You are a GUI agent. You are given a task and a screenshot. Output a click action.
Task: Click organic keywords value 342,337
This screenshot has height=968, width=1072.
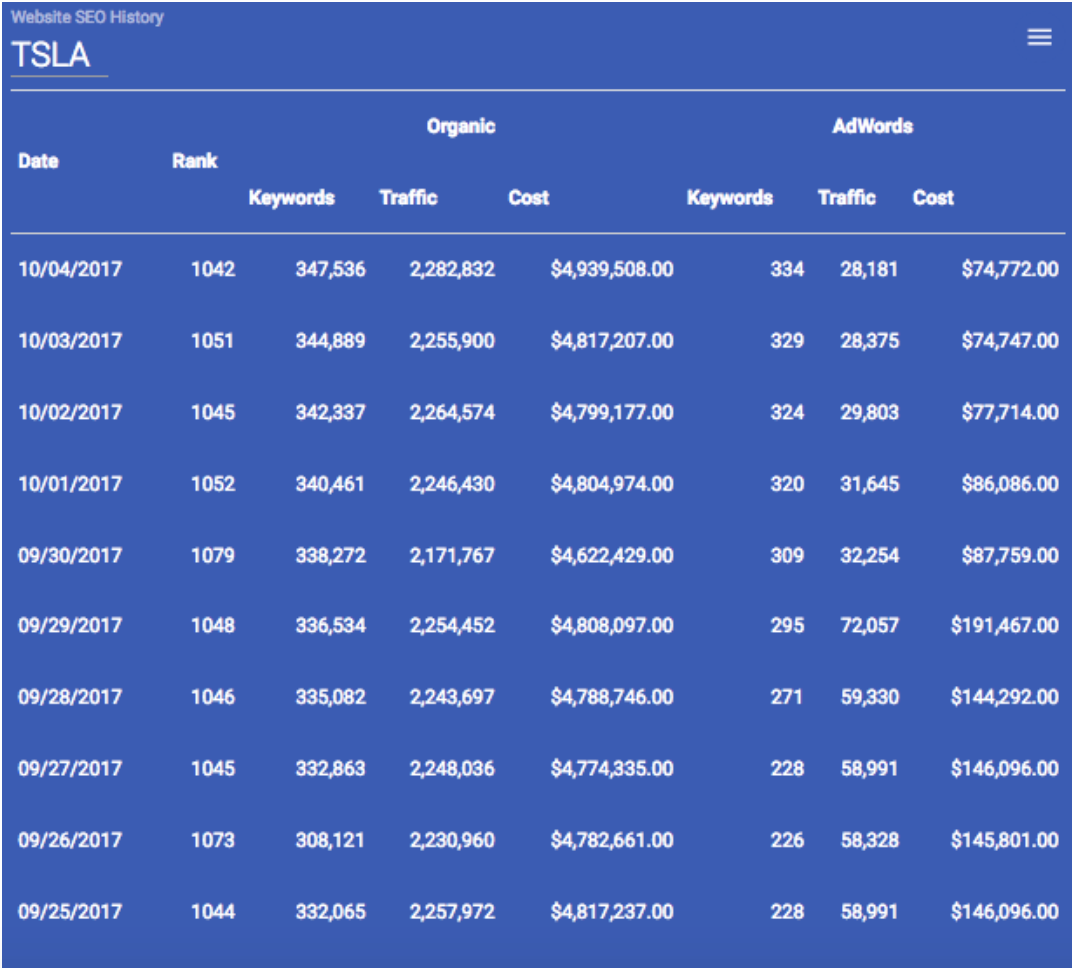pyautogui.click(x=331, y=412)
